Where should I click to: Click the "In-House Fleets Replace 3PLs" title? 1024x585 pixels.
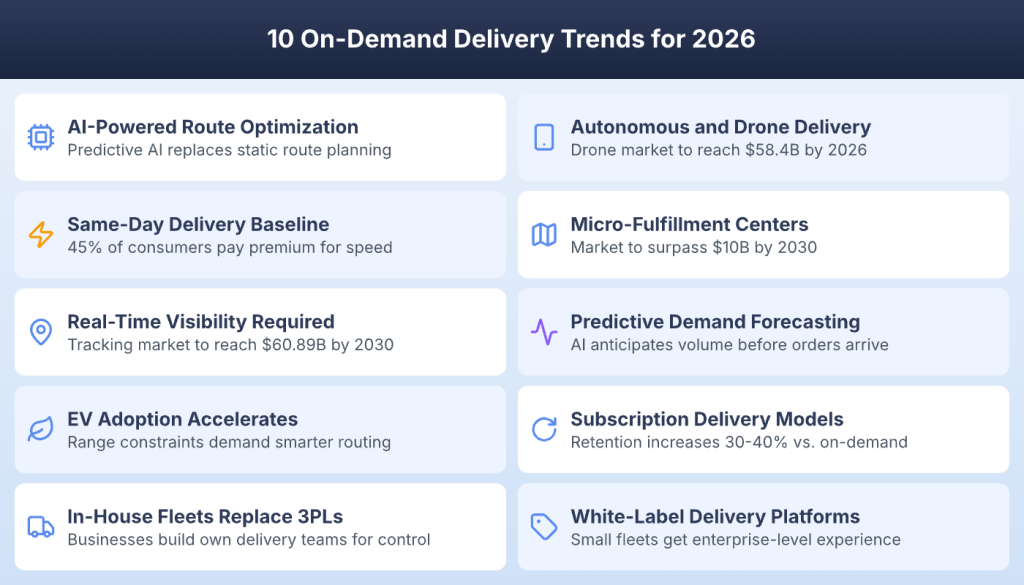pos(205,516)
